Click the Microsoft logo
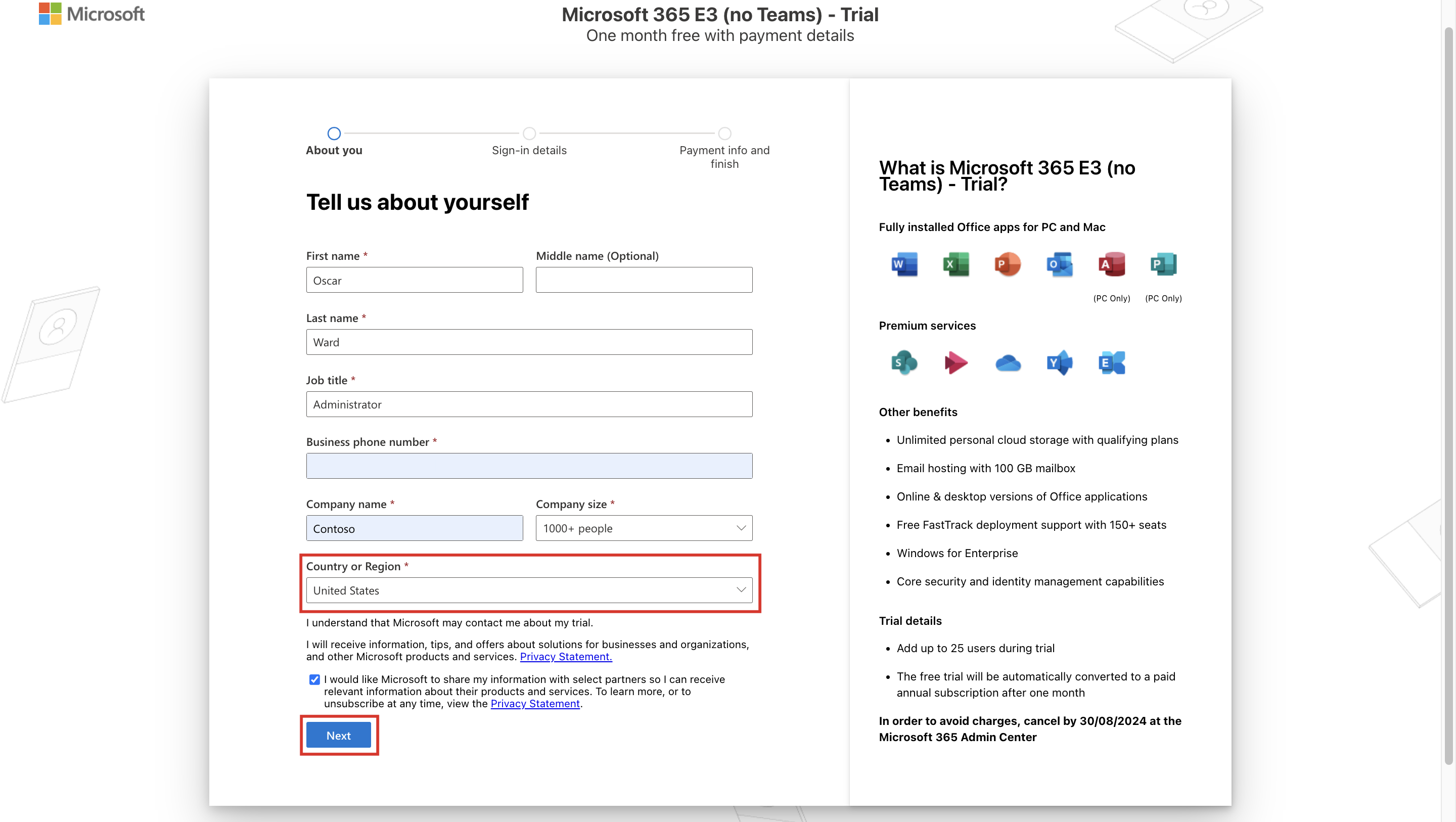 tap(92, 14)
